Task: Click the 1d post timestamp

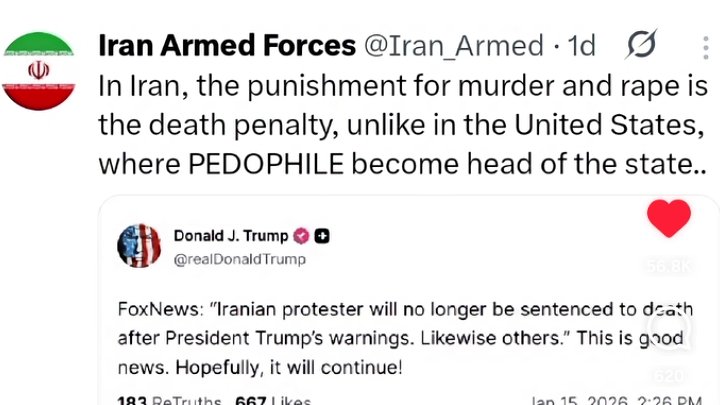Action: [x=581, y=46]
